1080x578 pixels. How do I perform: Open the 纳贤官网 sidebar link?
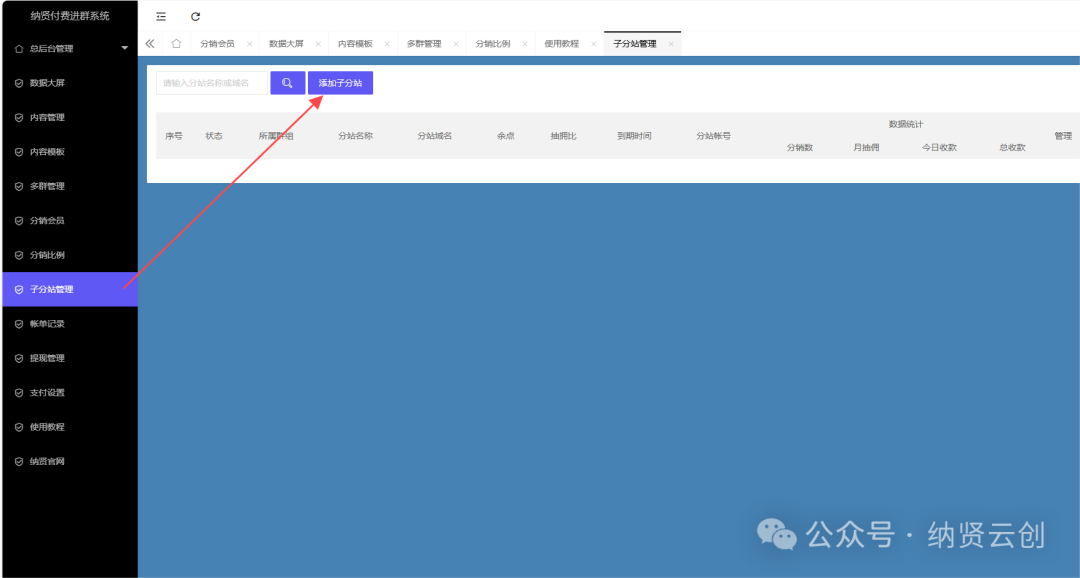tap(47, 461)
